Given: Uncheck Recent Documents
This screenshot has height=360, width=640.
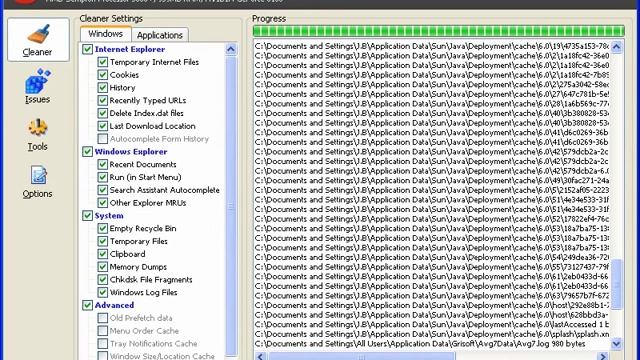Looking at the screenshot, I should [x=102, y=164].
